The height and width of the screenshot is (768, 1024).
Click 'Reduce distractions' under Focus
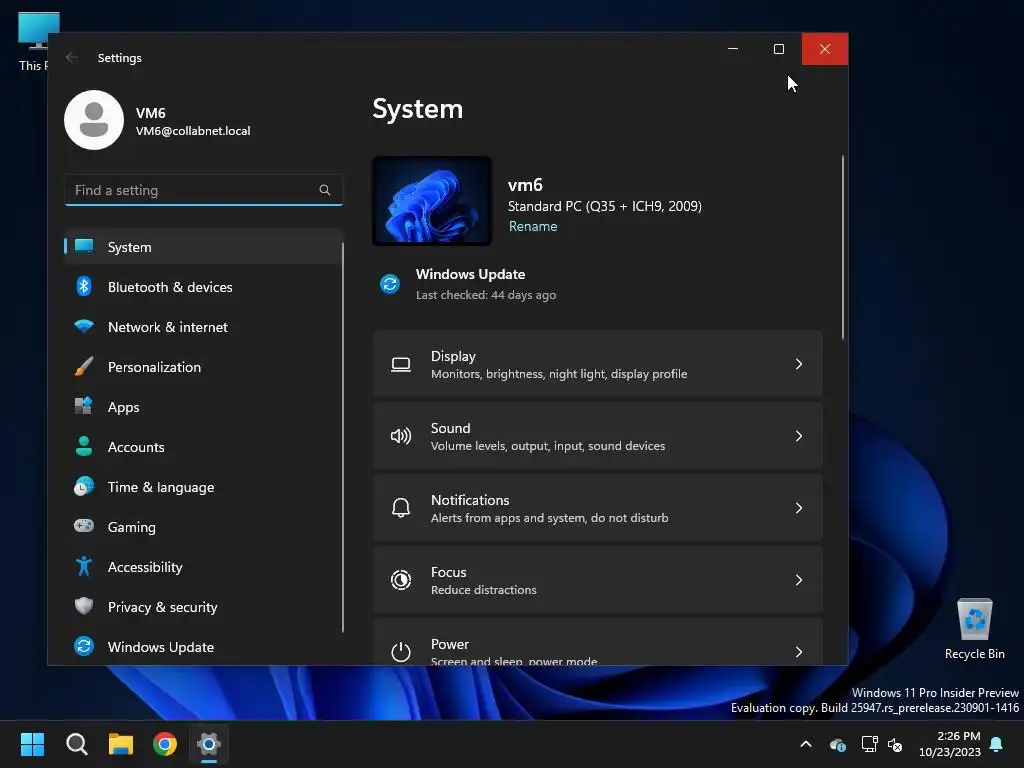pos(483,590)
